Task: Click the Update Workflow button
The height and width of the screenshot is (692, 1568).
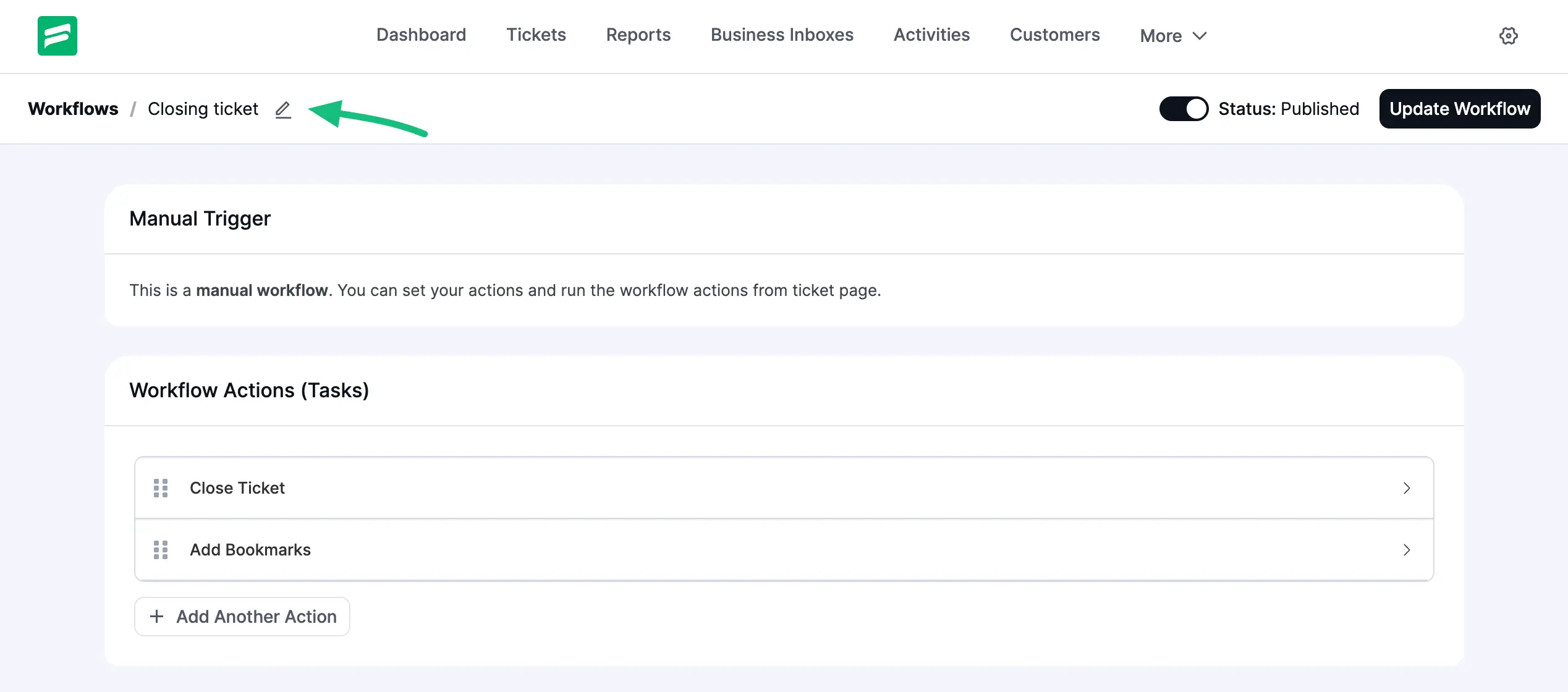Action: 1459,109
